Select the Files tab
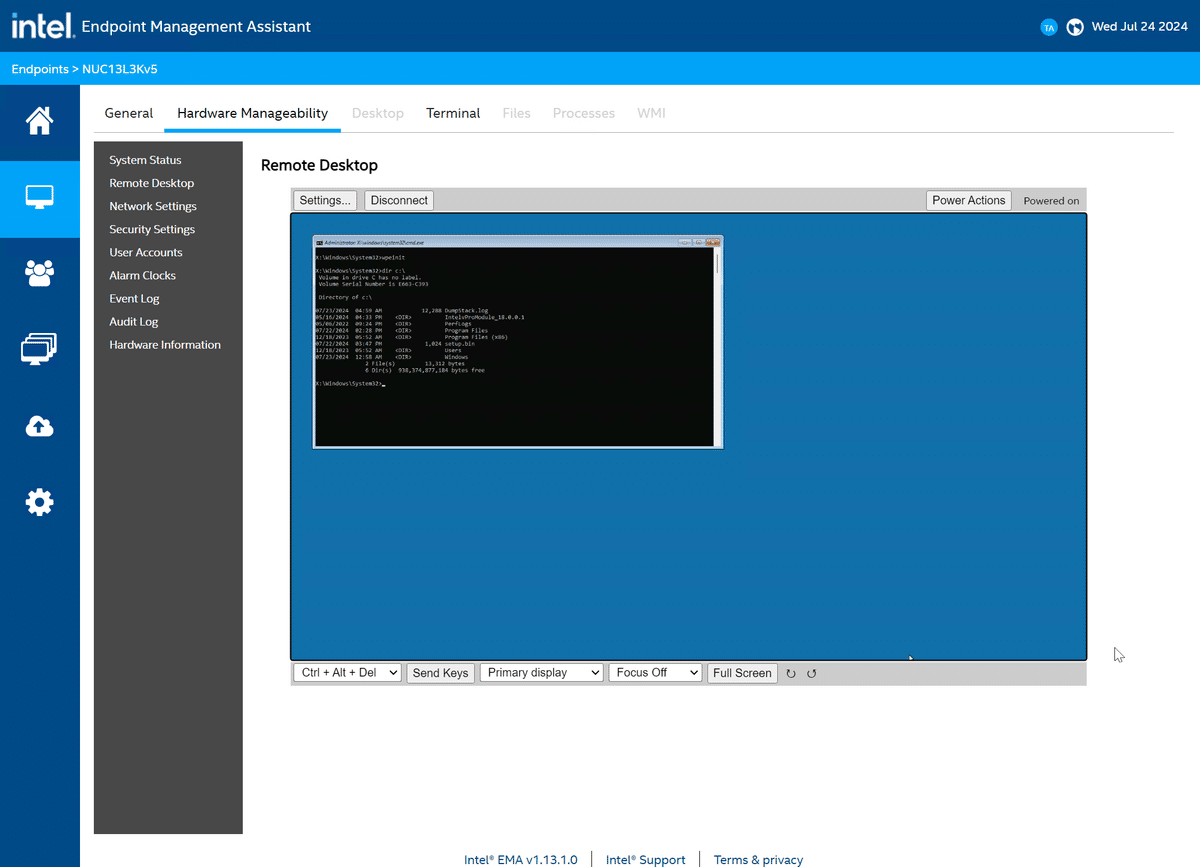The height and width of the screenshot is (867, 1200). 516,113
